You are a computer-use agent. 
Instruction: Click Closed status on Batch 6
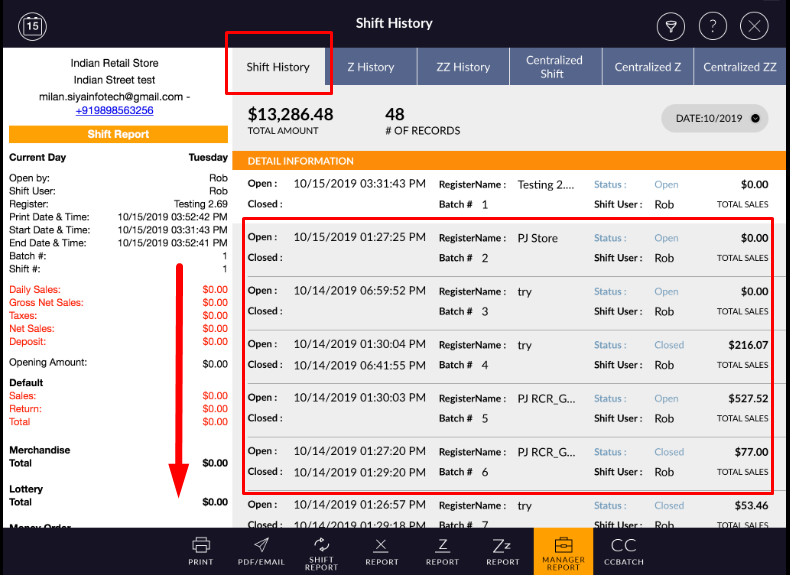(x=669, y=452)
